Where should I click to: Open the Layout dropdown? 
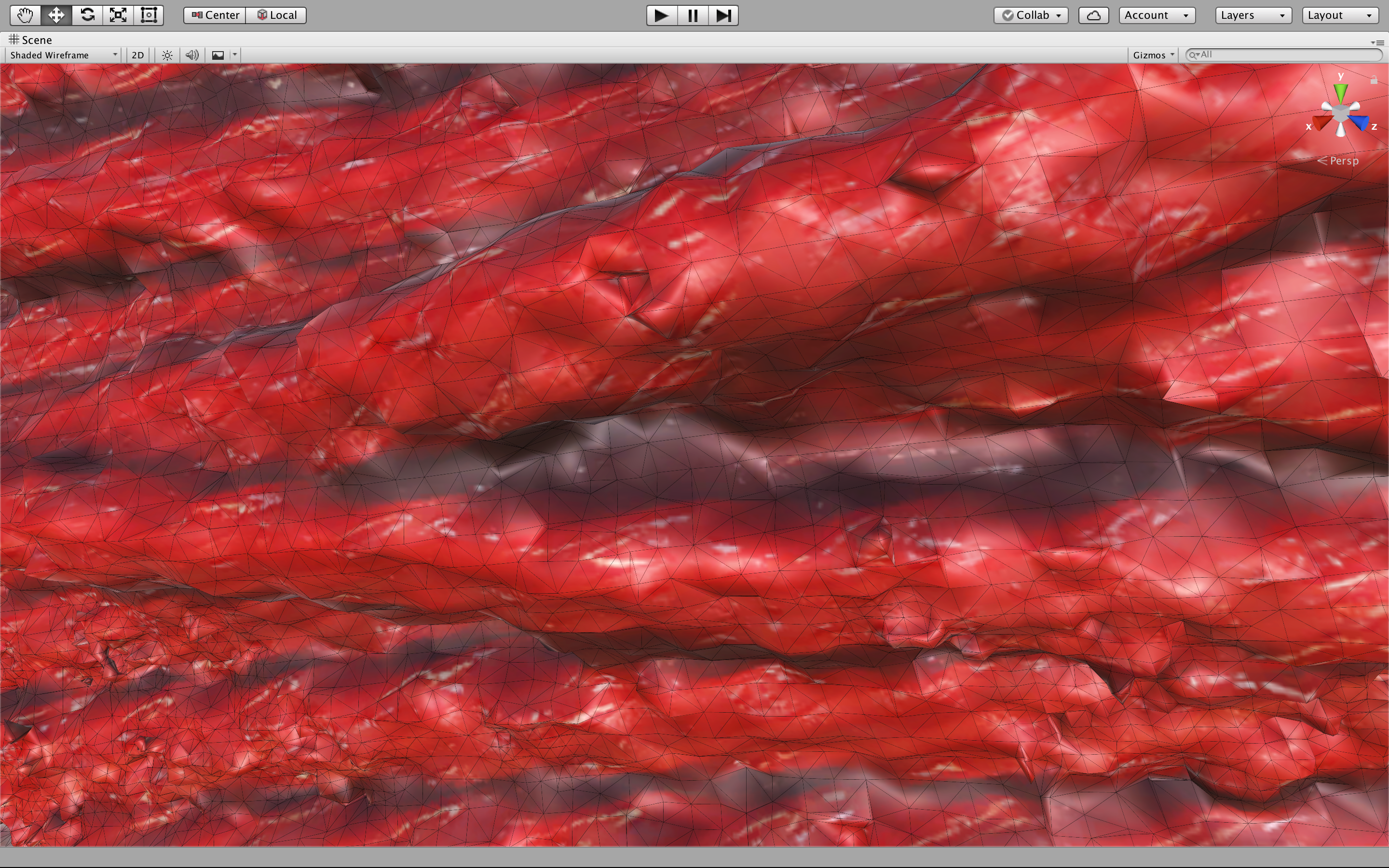pyautogui.click(x=1340, y=15)
